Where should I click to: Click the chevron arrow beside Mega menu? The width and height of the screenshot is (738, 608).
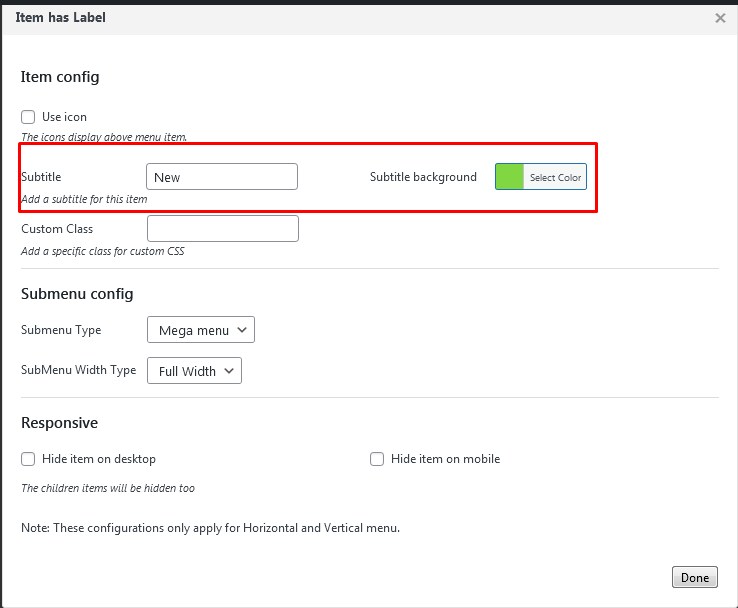243,330
